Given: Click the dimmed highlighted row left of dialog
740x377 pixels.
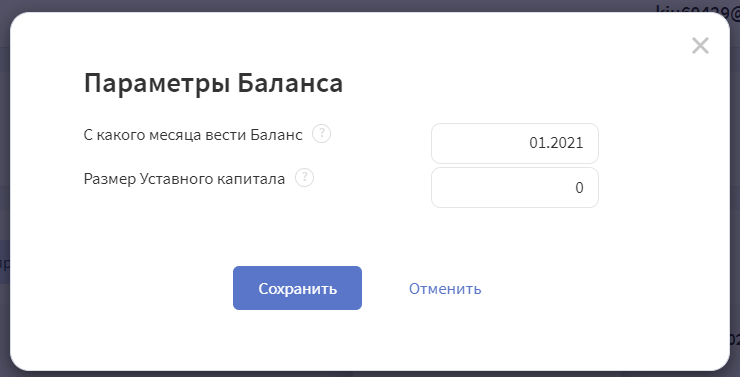Looking at the screenshot, I should [5, 262].
